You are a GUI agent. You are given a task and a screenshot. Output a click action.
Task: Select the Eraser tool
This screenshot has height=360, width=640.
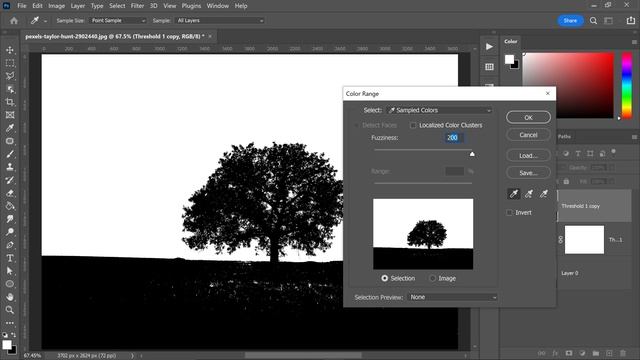[10, 193]
